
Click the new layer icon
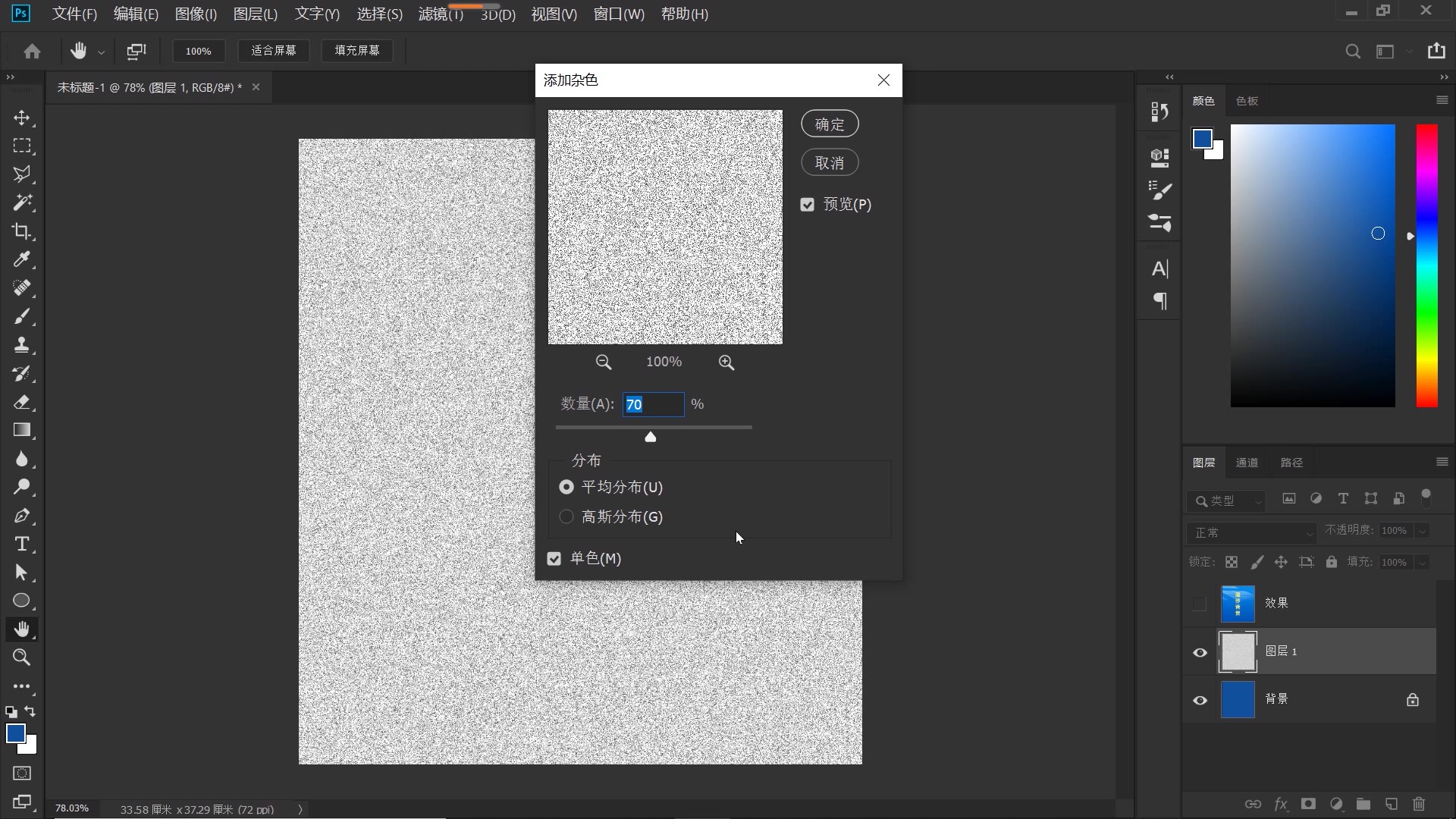point(1392,805)
